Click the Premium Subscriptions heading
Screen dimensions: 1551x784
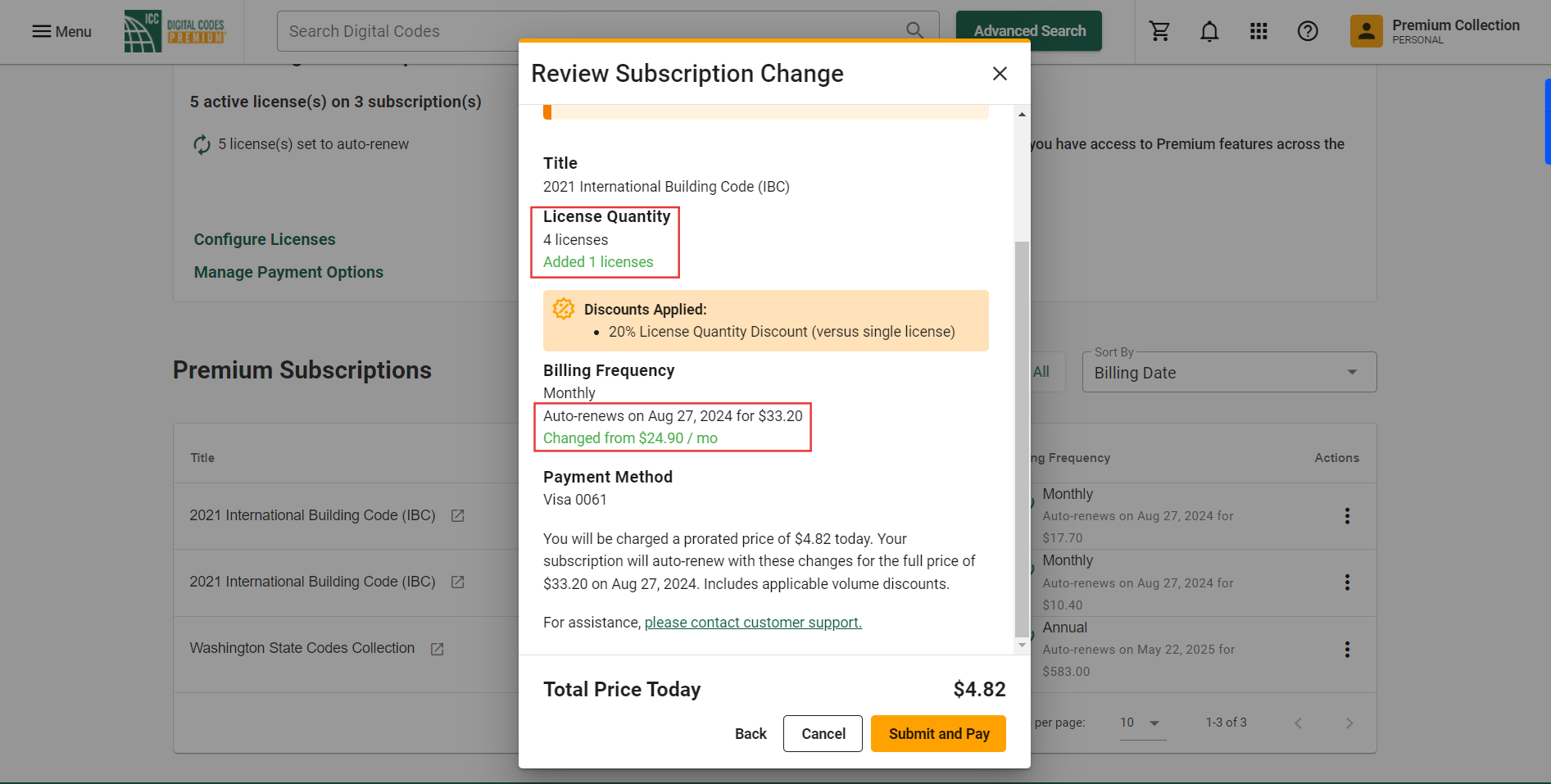[302, 370]
